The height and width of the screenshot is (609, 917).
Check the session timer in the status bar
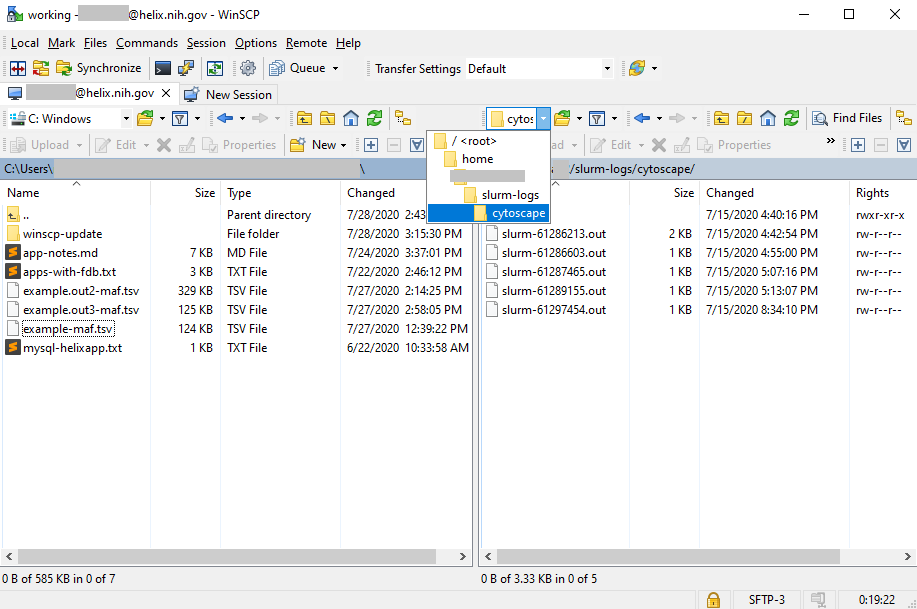click(x=877, y=600)
